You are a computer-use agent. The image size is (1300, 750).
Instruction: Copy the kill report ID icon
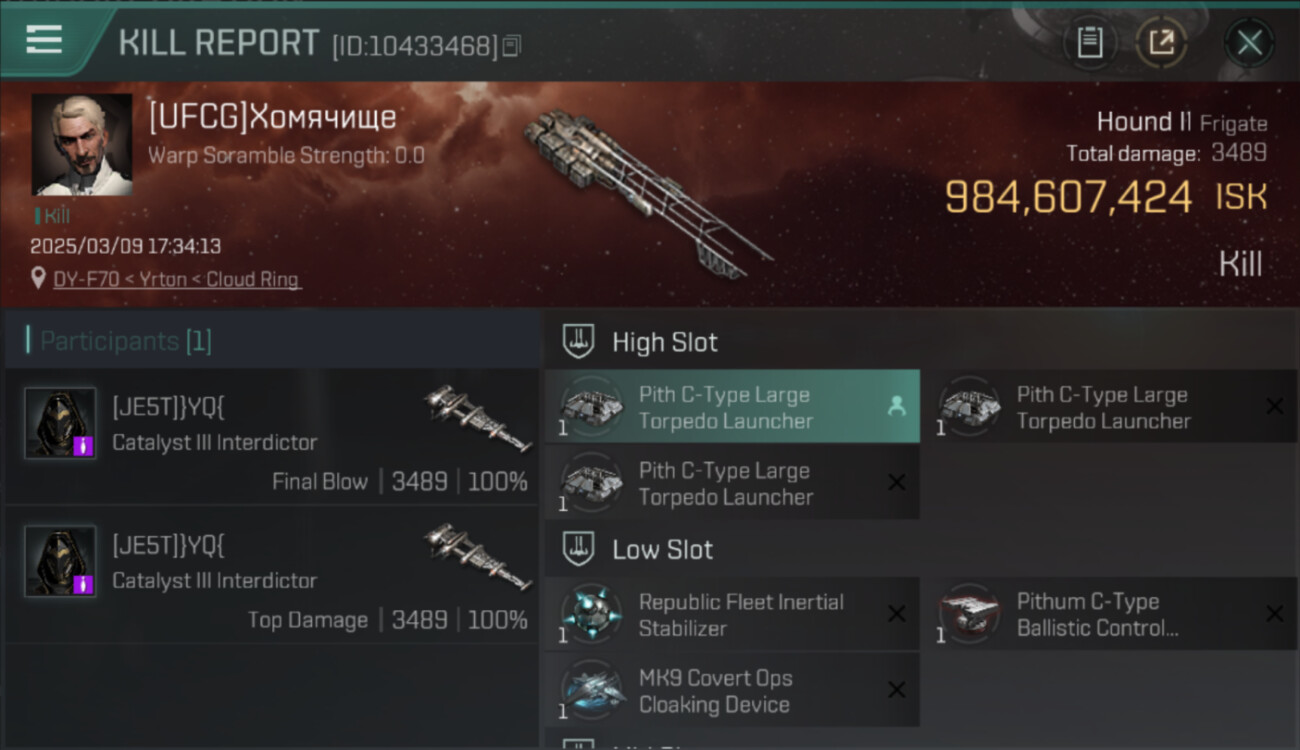512,46
